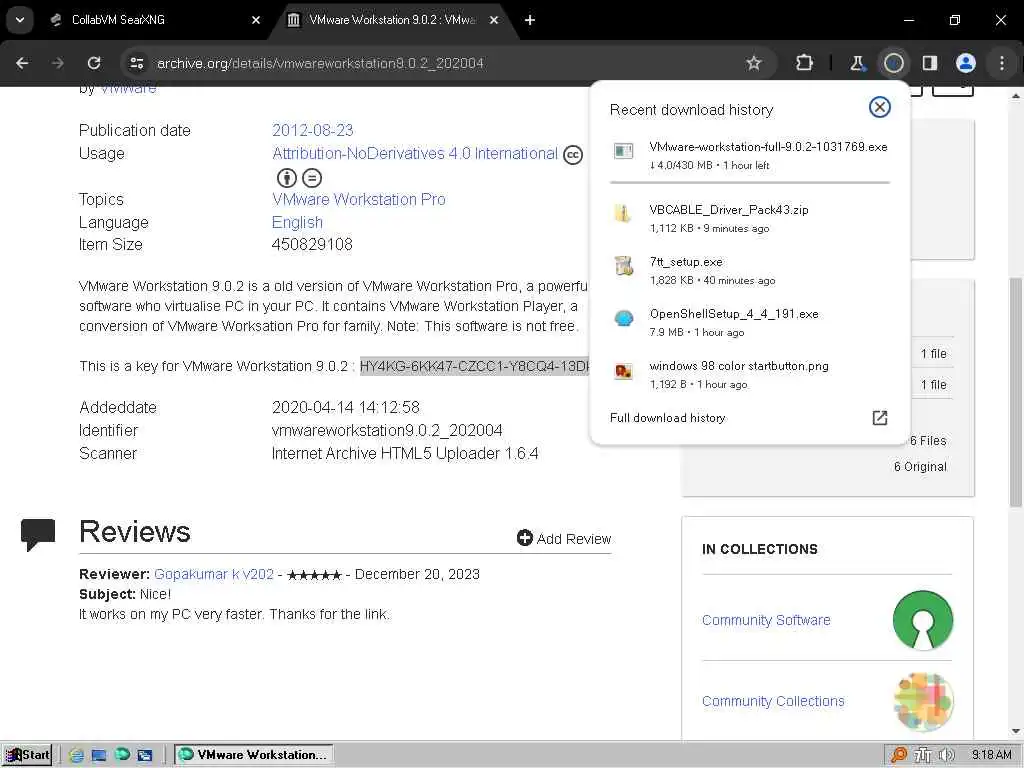
Task: Click the Community Software keyhole logo
Action: [x=923, y=620]
